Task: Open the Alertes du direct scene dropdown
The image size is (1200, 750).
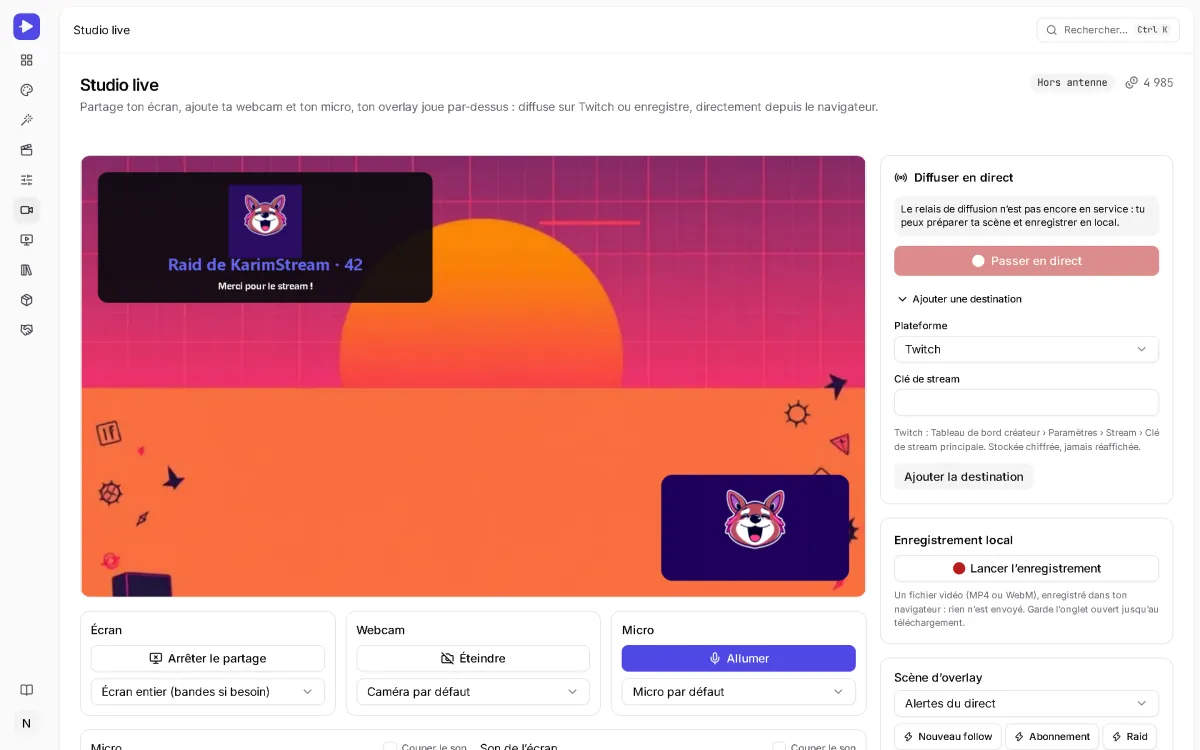Action: [1026, 703]
